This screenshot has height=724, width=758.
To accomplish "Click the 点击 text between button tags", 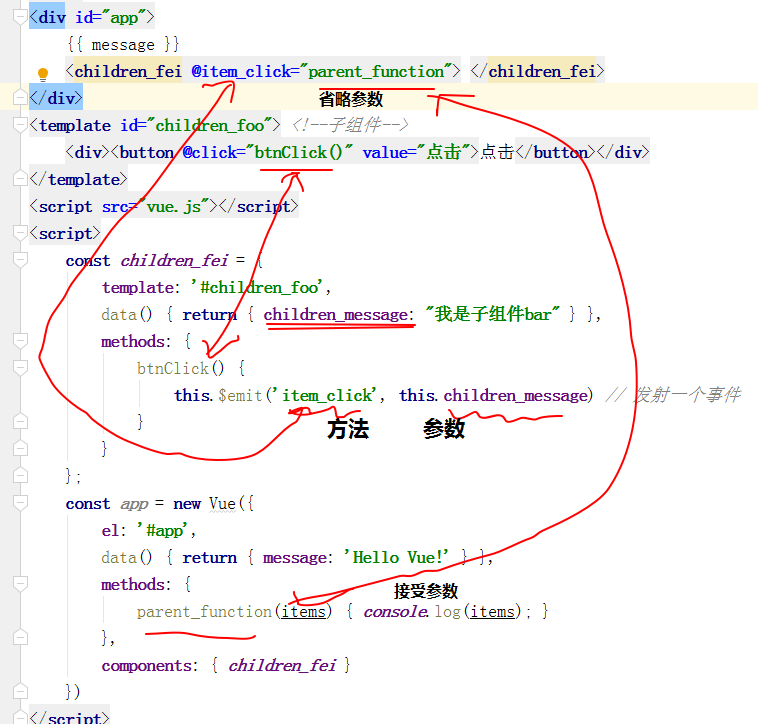I will pyautogui.click(x=496, y=153).
